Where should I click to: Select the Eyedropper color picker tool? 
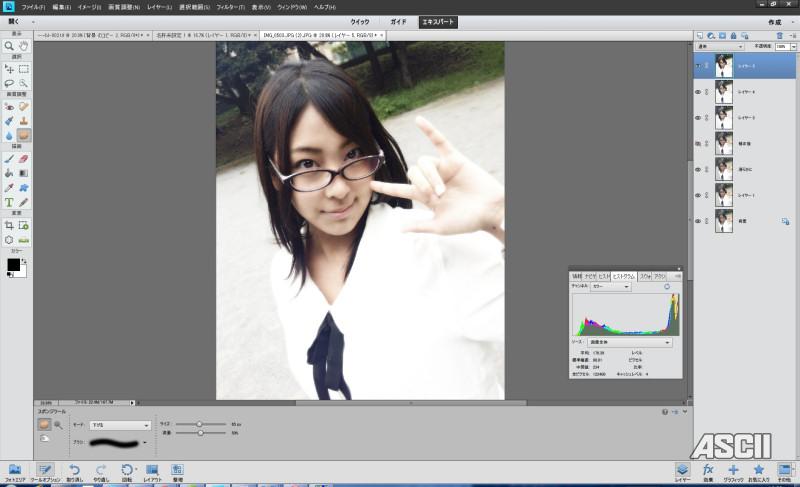click(9, 188)
